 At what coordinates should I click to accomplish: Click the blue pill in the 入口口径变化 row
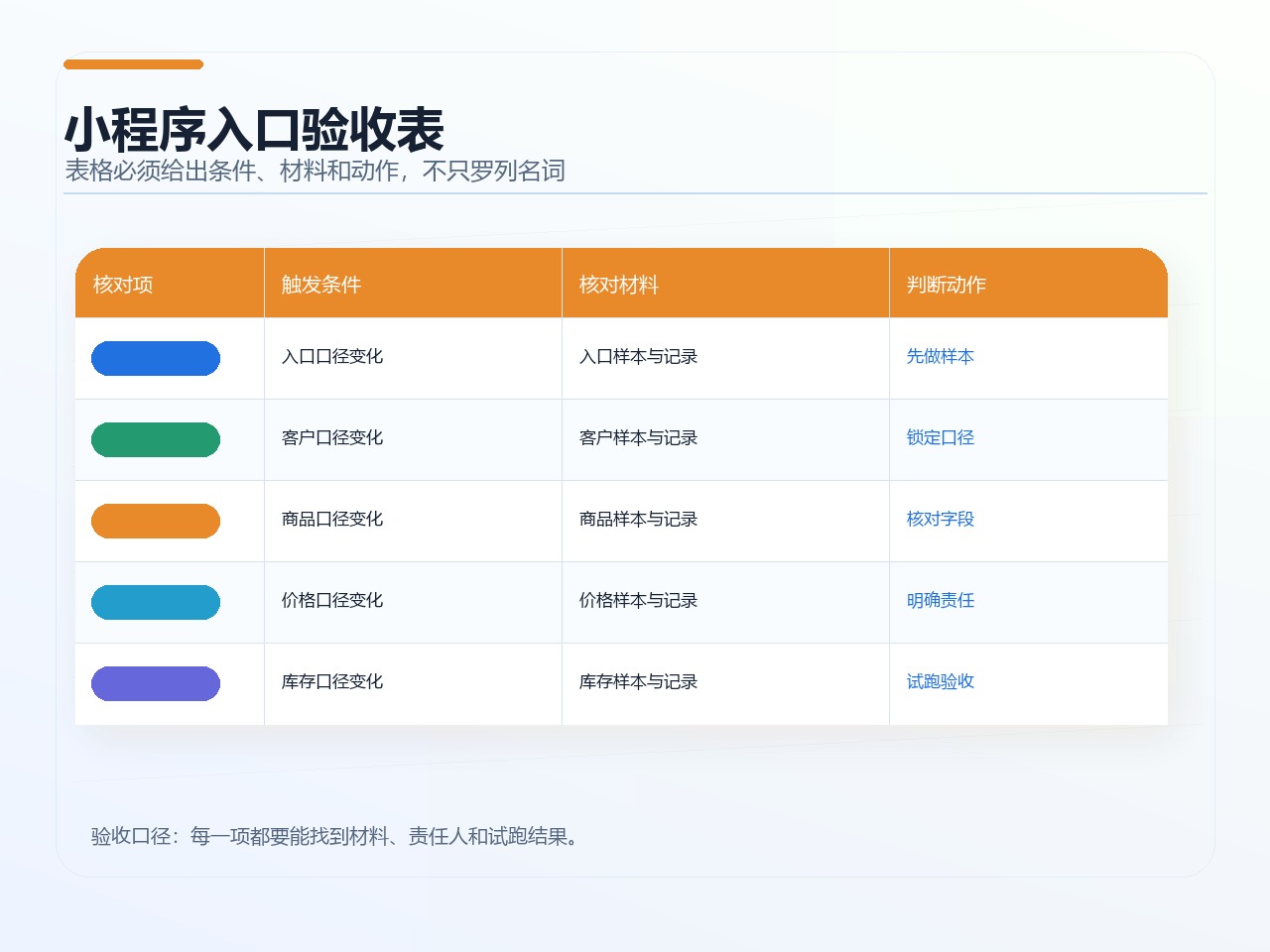[x=156, y=358]
